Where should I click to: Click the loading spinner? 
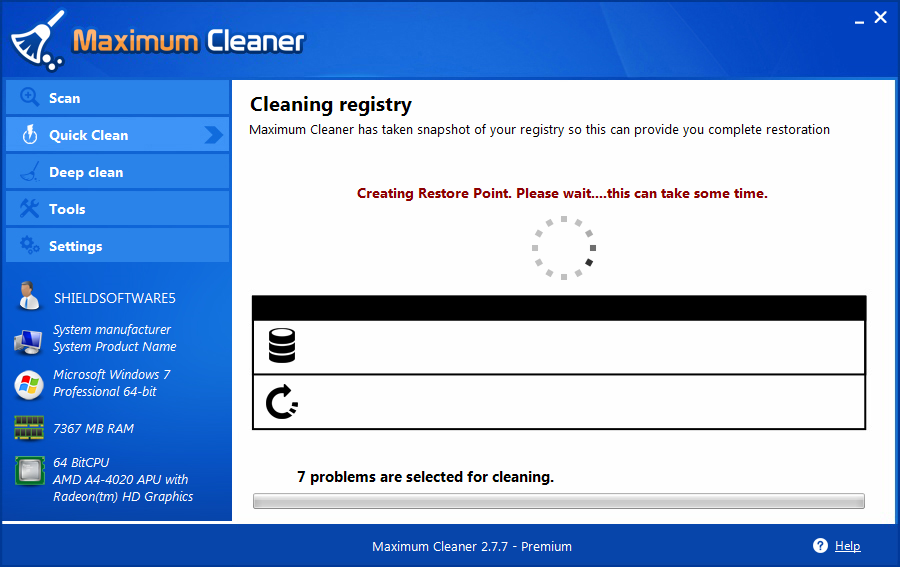click(564, 248)
